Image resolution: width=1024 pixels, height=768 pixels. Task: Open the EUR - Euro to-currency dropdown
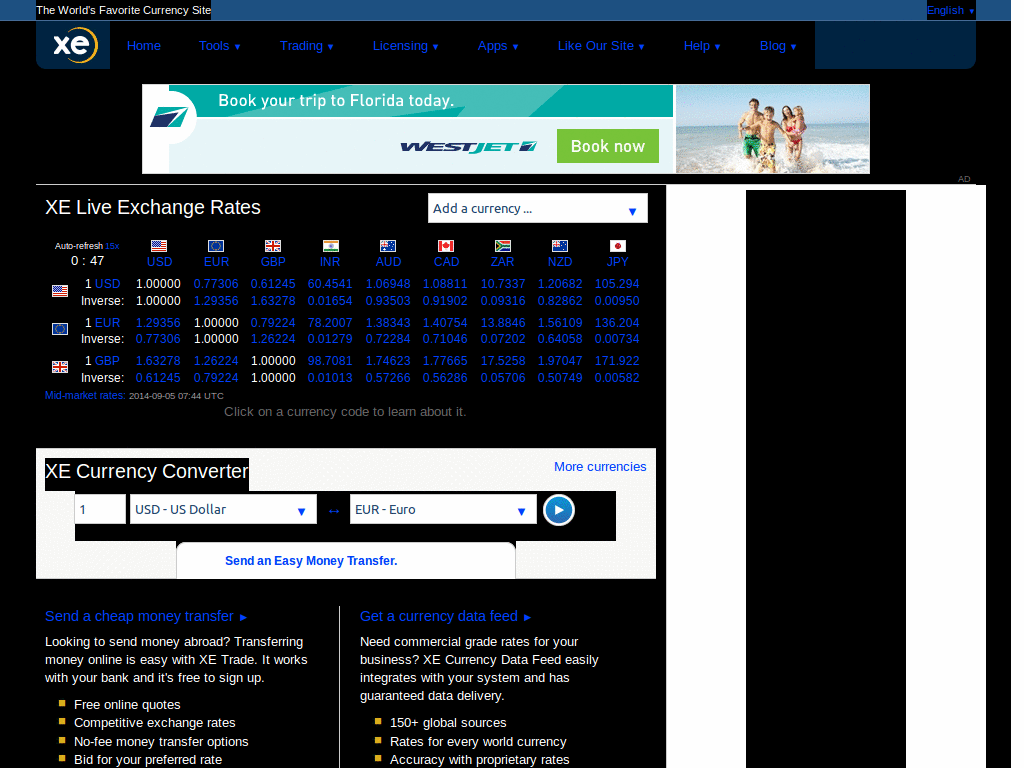[443, 509]
